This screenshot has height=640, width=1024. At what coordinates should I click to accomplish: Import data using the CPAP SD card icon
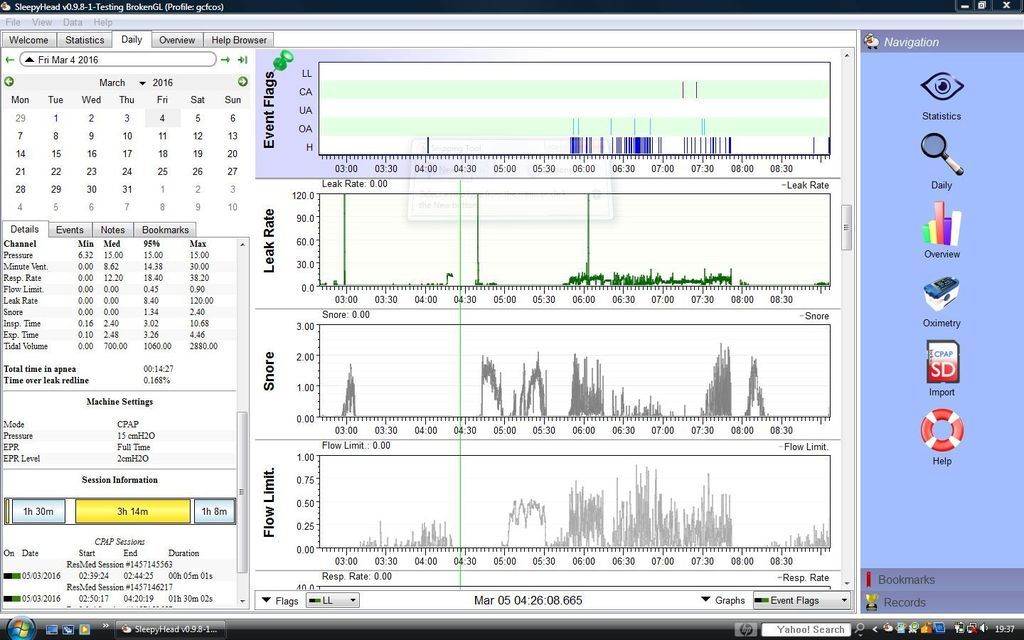[x=942, y=362]
